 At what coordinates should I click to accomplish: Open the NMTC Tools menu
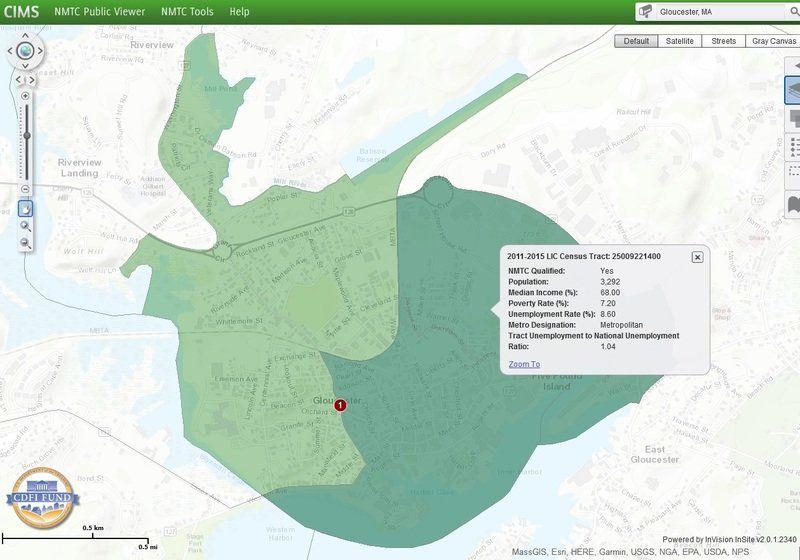[187, 11]
